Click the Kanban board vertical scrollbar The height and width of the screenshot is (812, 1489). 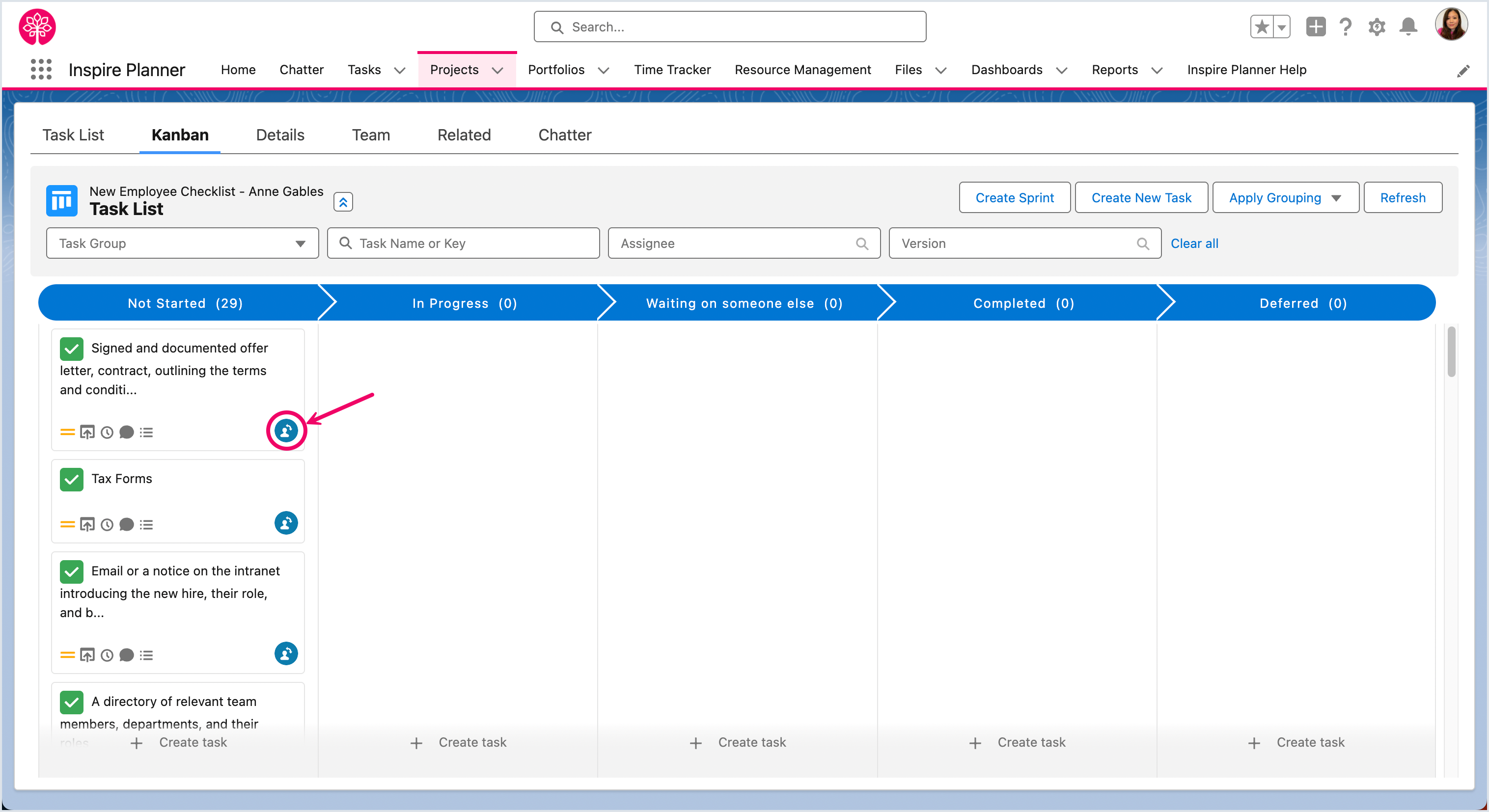[x=1451, y=352]
